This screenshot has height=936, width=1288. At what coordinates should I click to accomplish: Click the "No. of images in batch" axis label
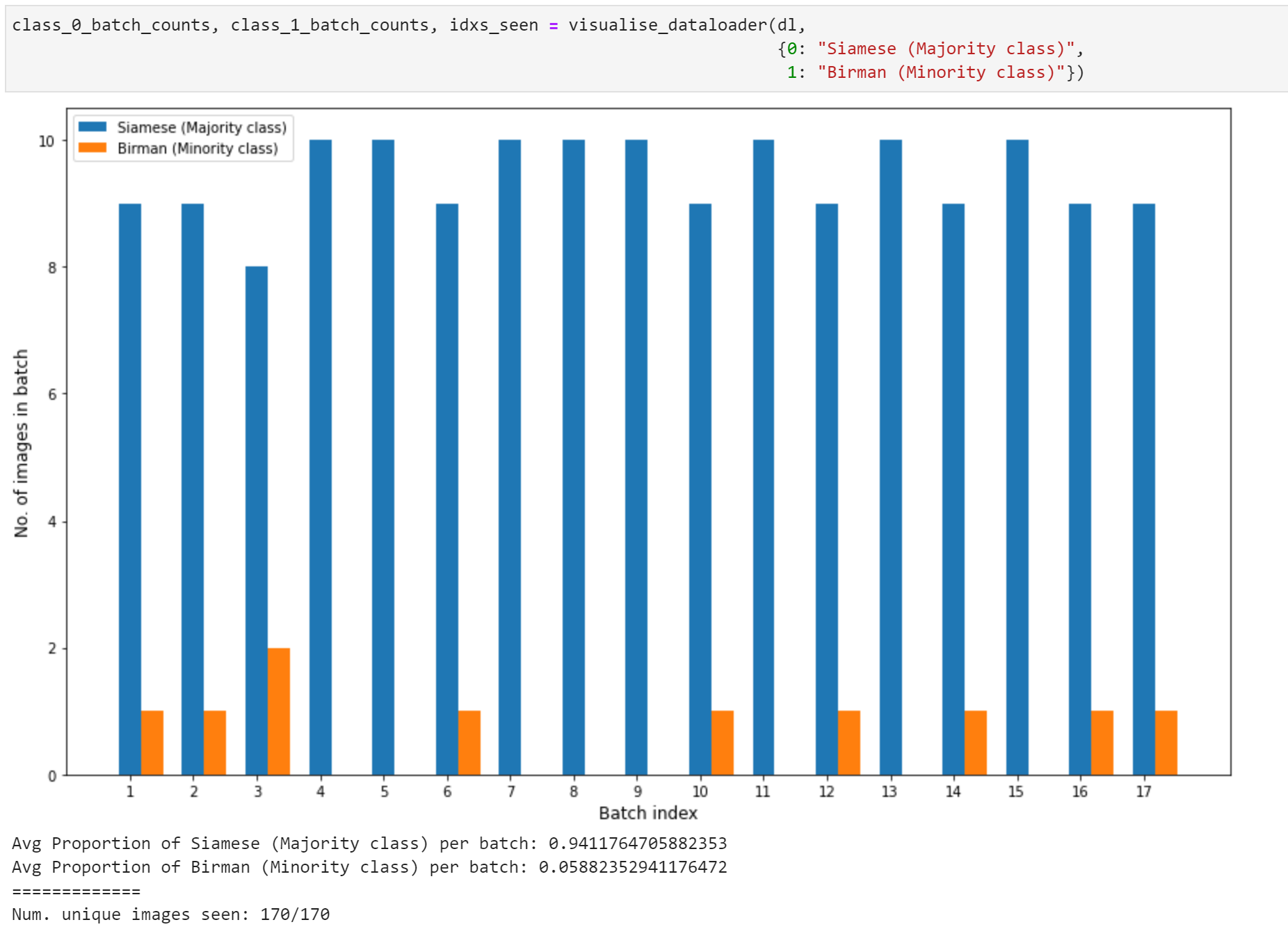click(x=22, y=443)
